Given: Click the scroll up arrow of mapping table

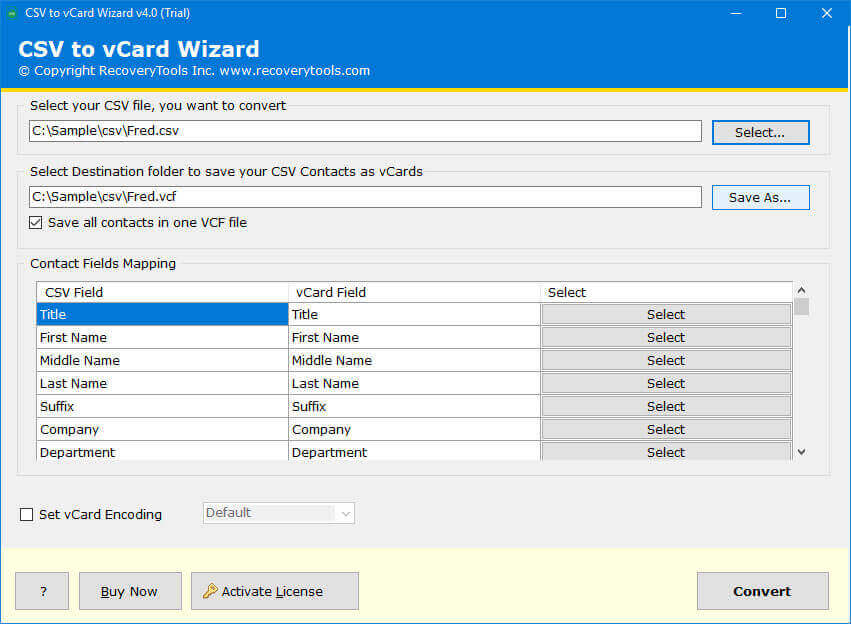Looking at the screenshot, I should coord(802,290).
